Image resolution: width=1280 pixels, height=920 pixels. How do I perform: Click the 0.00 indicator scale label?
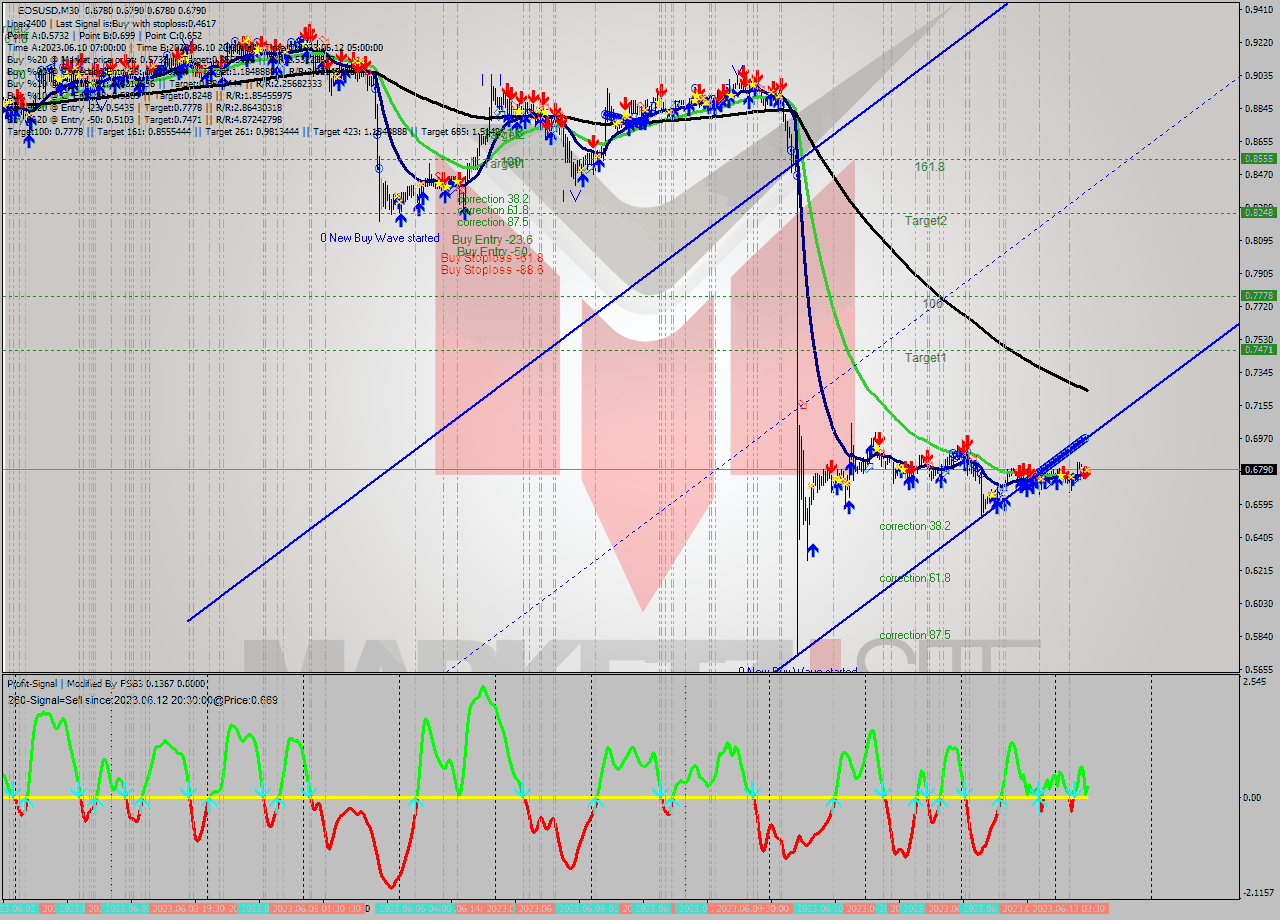(x=1252, y=798)
